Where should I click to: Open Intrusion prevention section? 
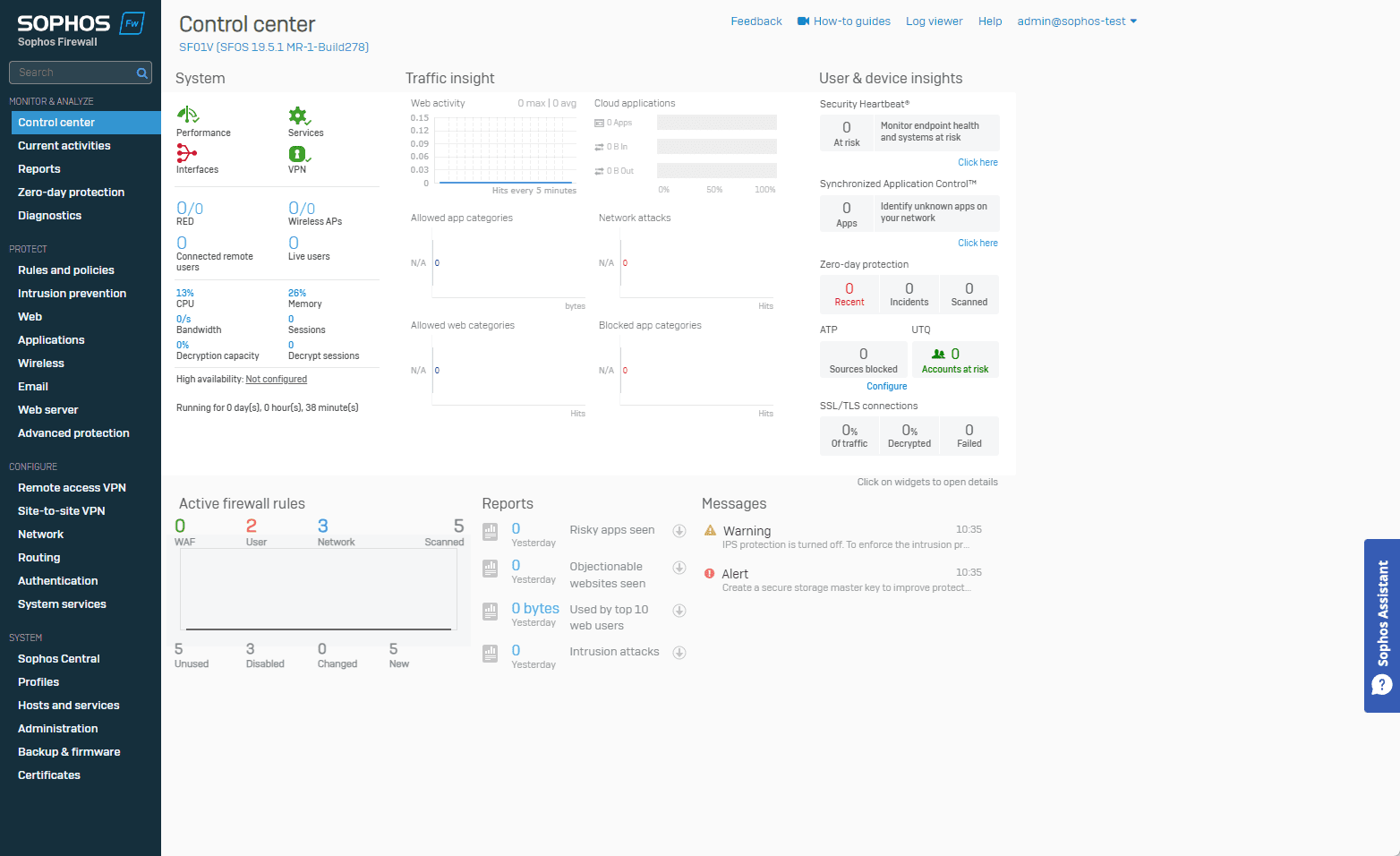tap(73, 294)
